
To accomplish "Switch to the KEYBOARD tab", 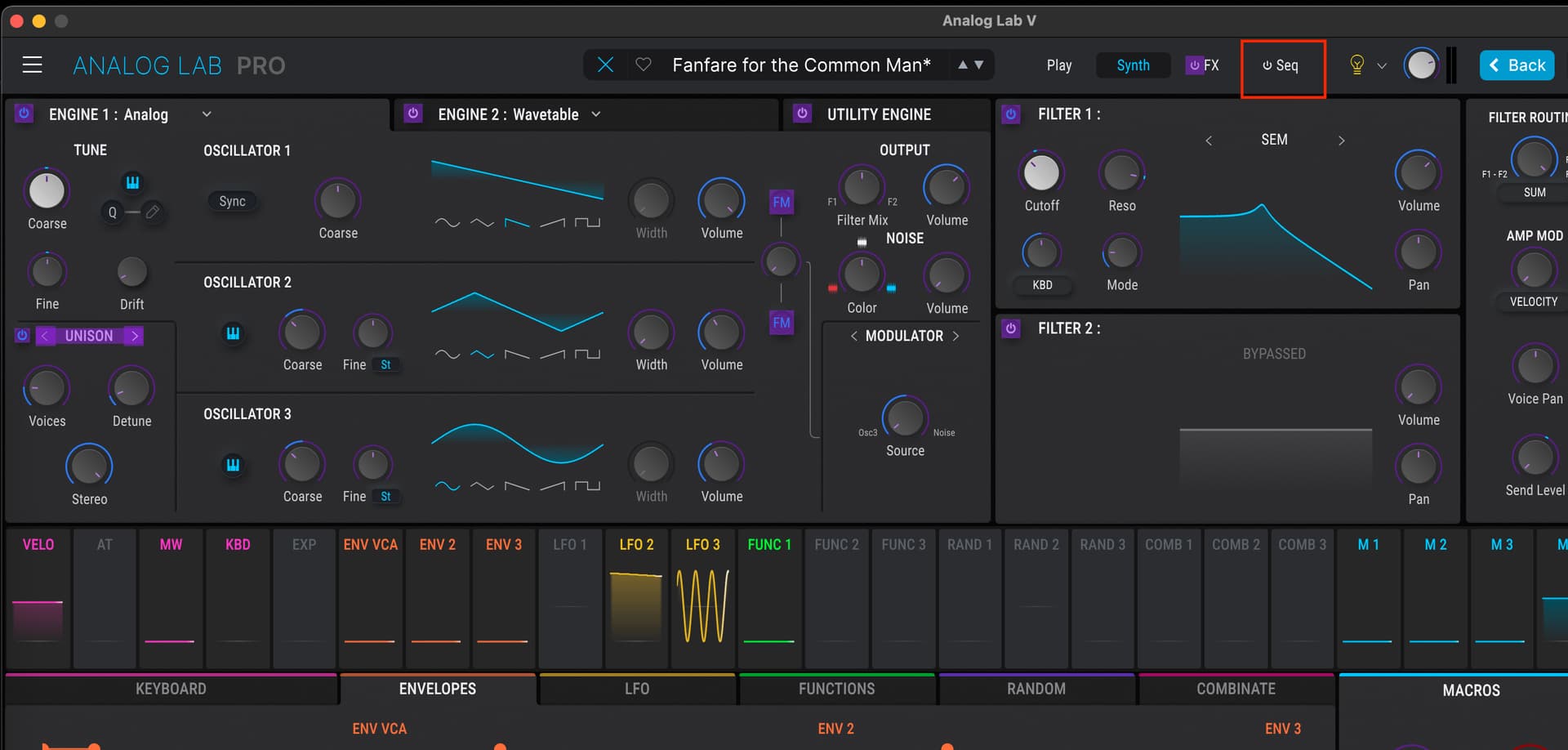I will (171, 689).
